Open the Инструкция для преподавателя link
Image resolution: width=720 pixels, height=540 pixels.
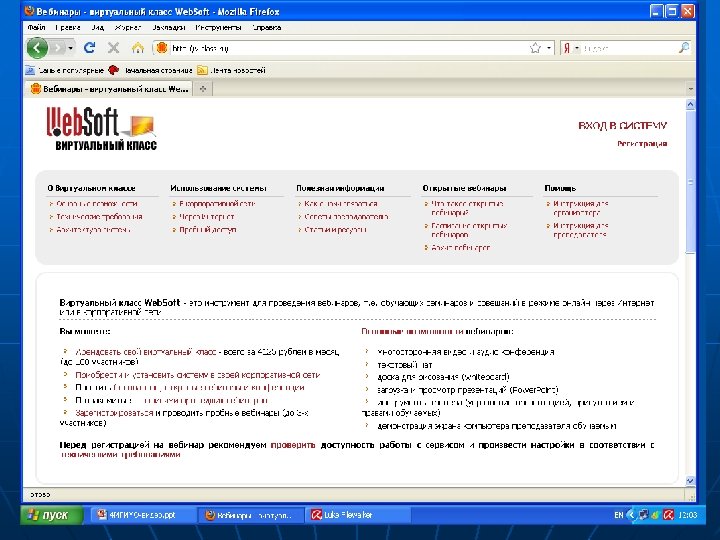coord(580,230)
